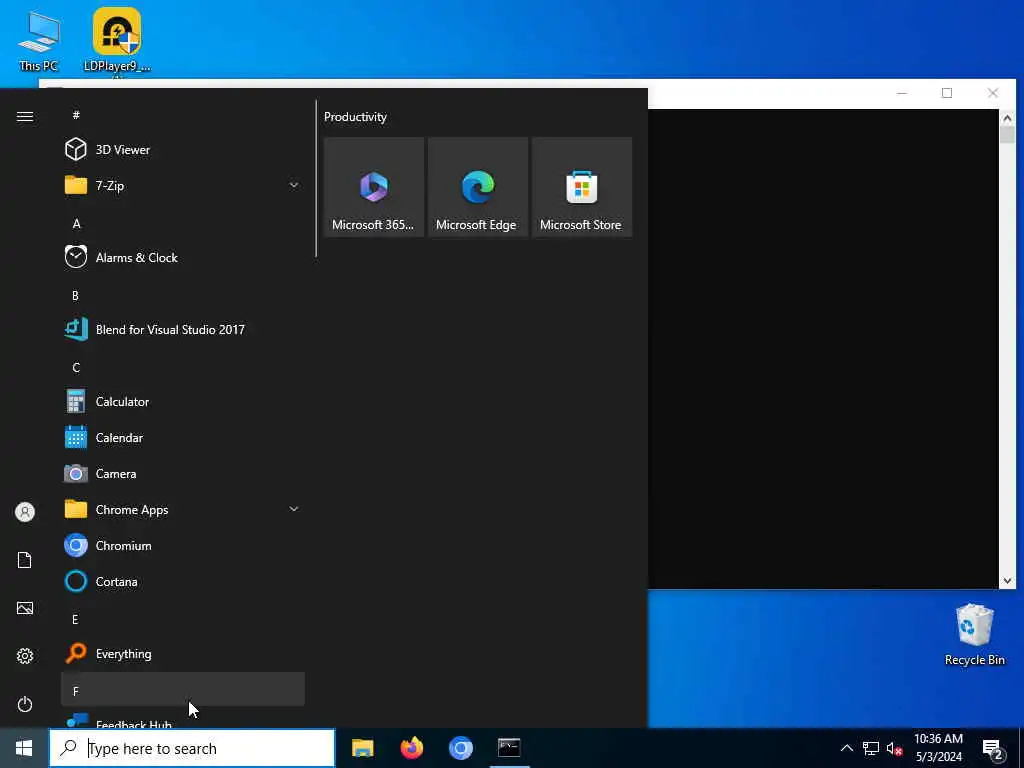Focus the Type here to search box

tap(192, 748)
